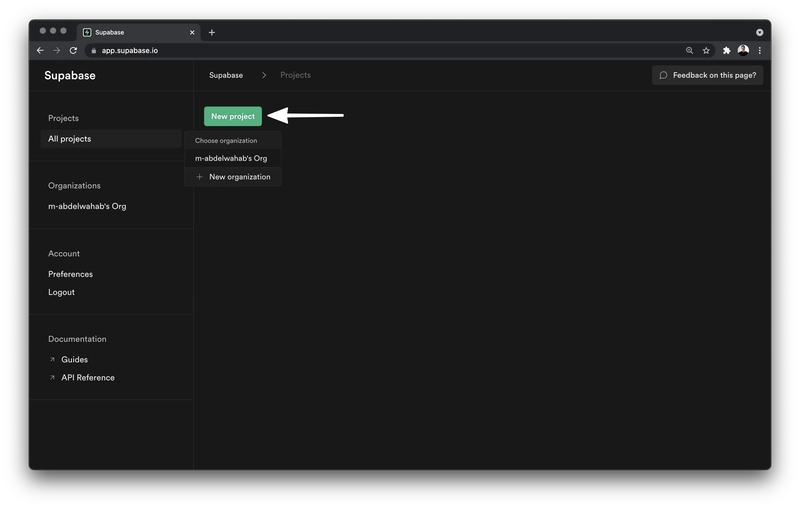Image resolution: width=800 pixels, height=508 pixels.
Task: Open m-abdelwahab's Org in sidebar Organizations
Action: tap(87, 206)
